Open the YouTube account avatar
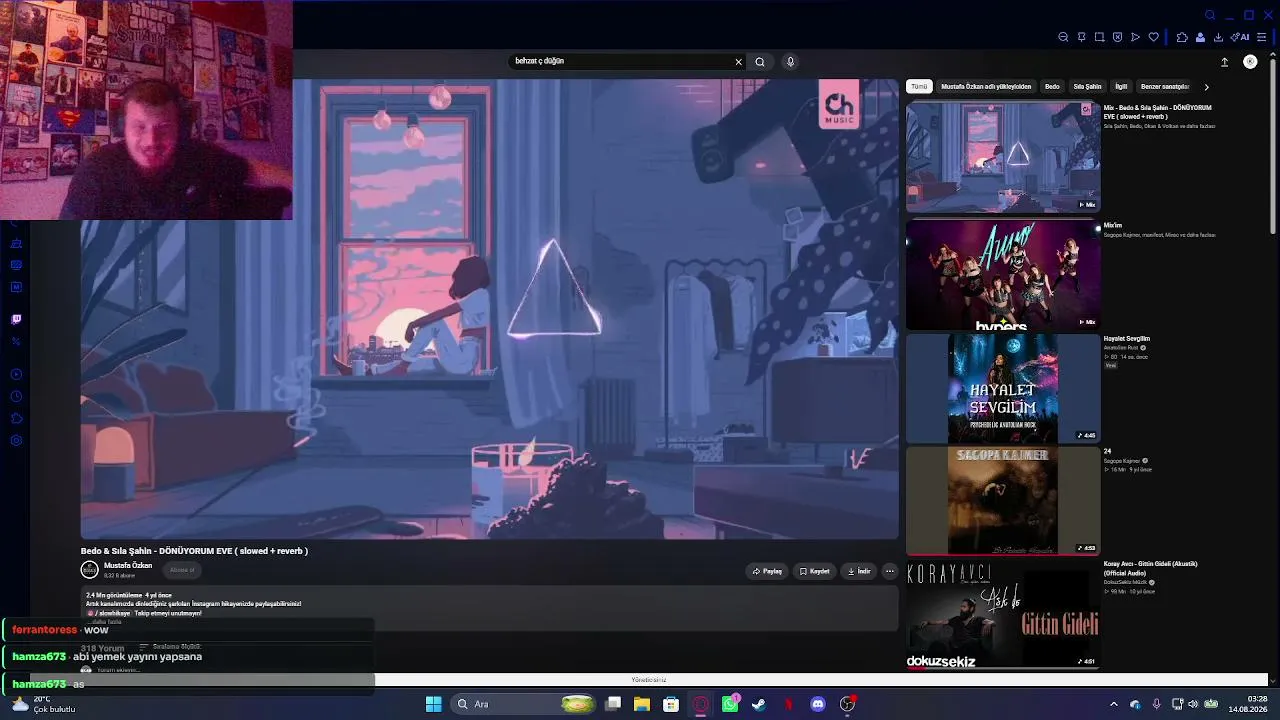The height and width of the screenshot is (720, 1280). tap(1250, 62)
